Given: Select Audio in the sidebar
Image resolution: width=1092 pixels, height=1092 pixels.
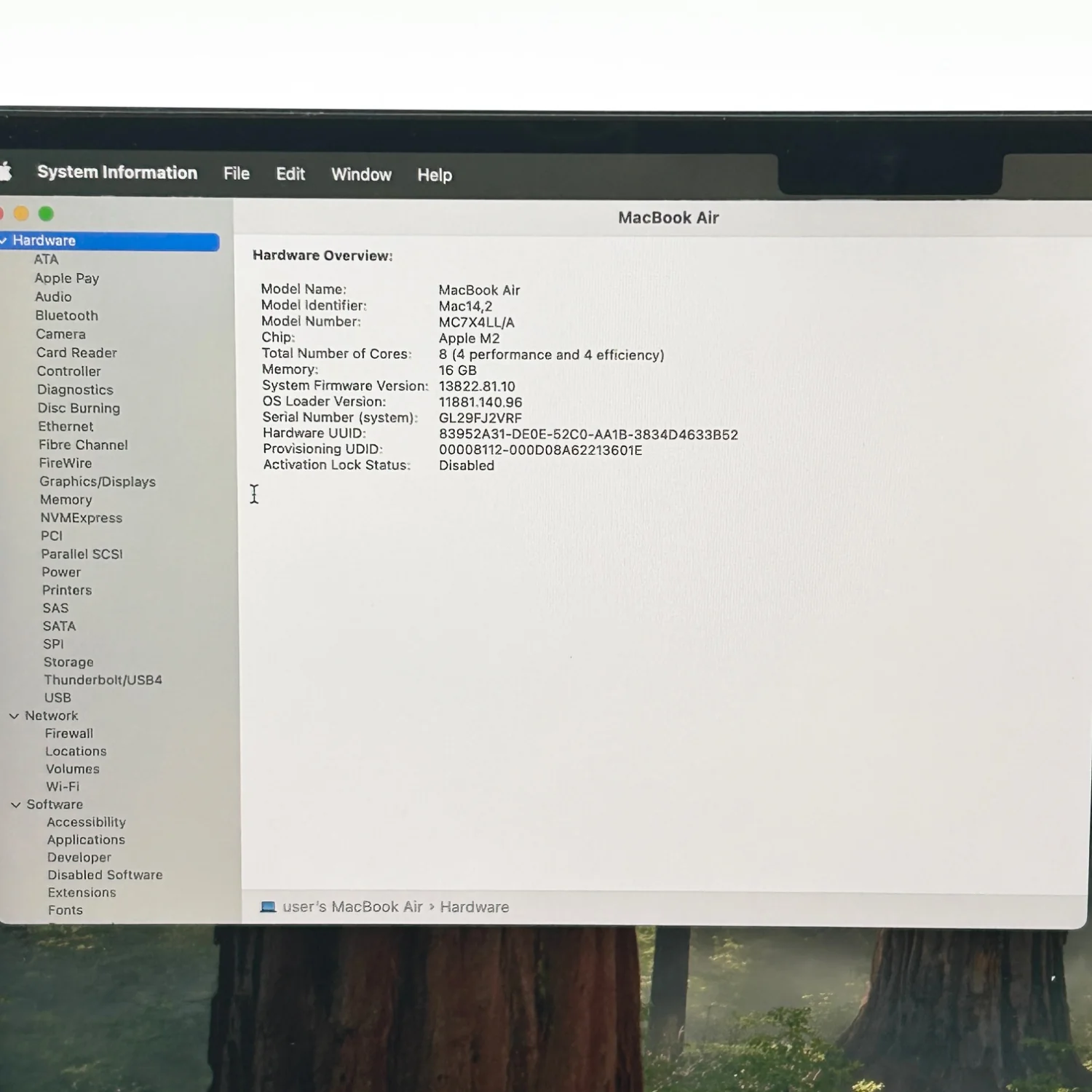Looking at the screenshot, I should coord(54,297).
